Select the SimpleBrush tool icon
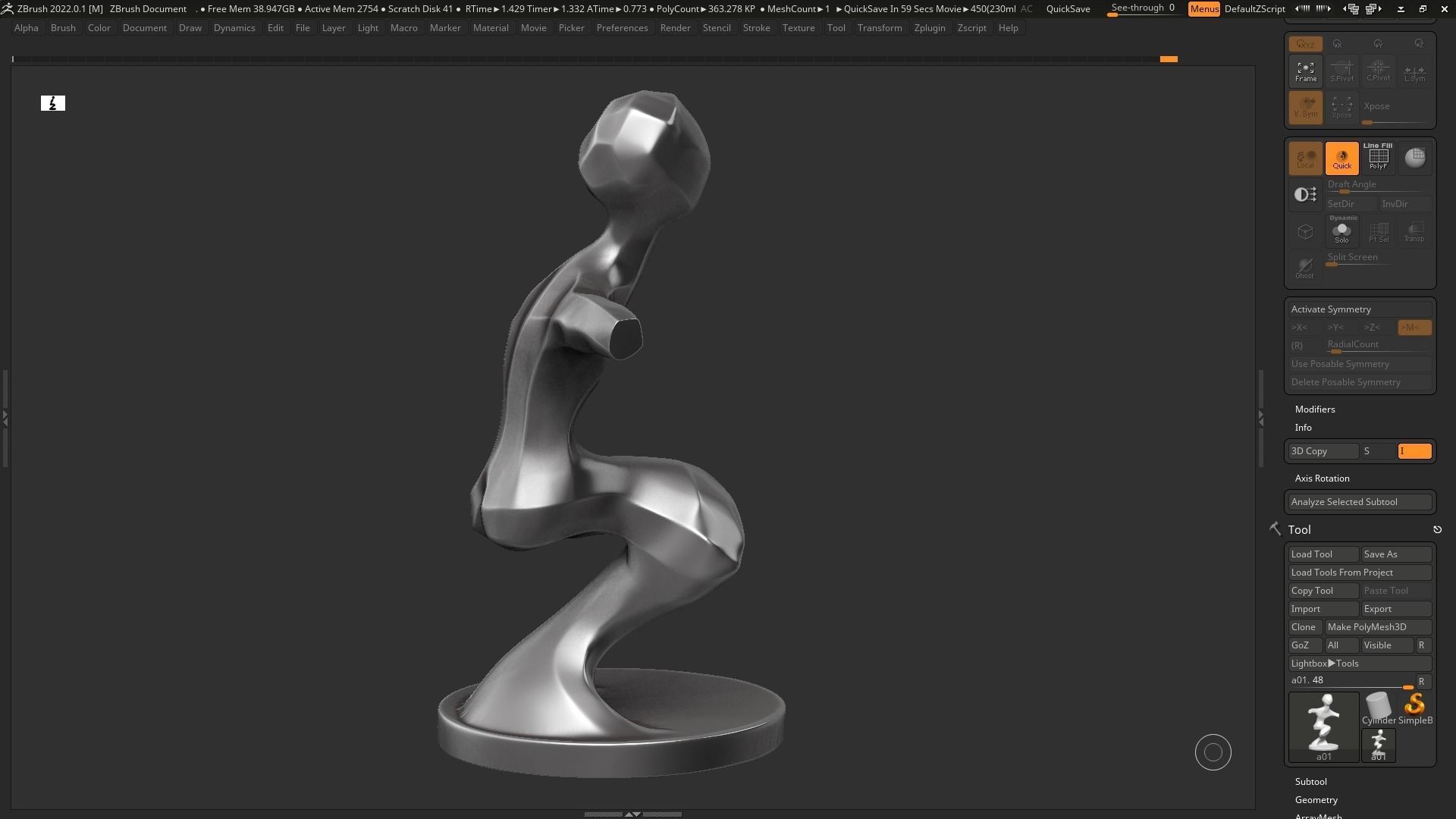The width and height of the screenshot is (1456, 819). [1414, 709]
